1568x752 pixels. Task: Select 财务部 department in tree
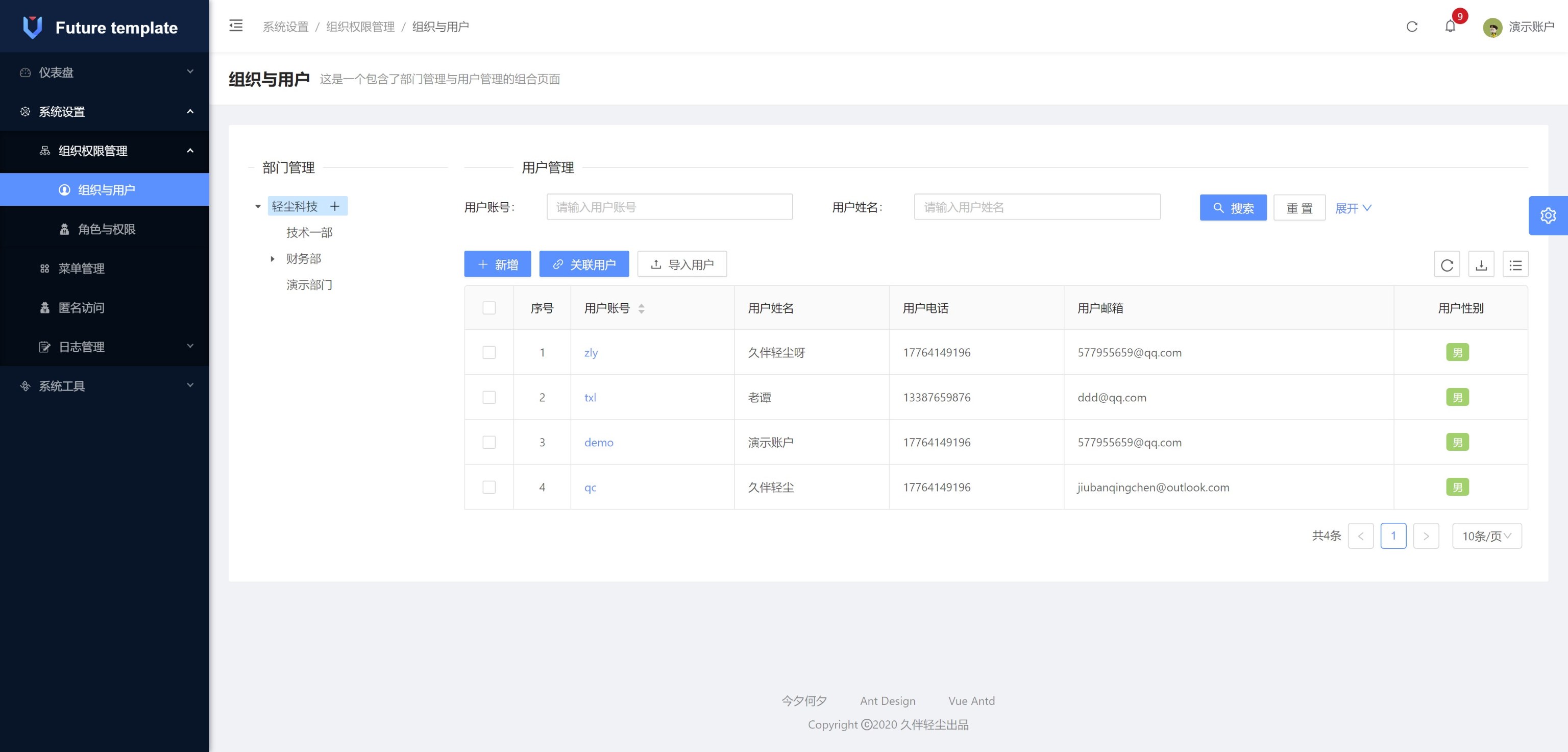point(304,259)
